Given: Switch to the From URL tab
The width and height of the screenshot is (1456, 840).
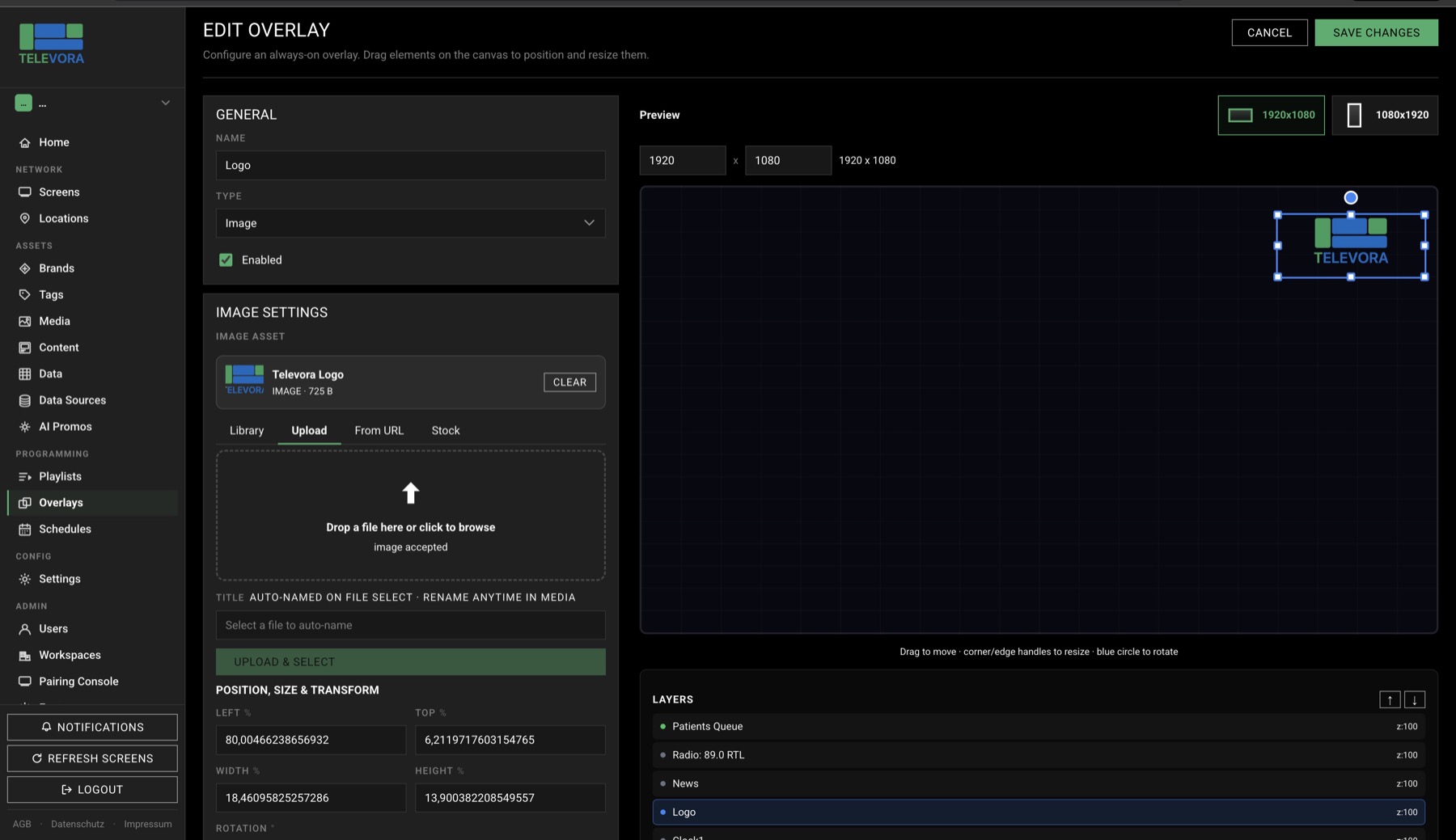Looking at the screenshot, I should 379,431.
